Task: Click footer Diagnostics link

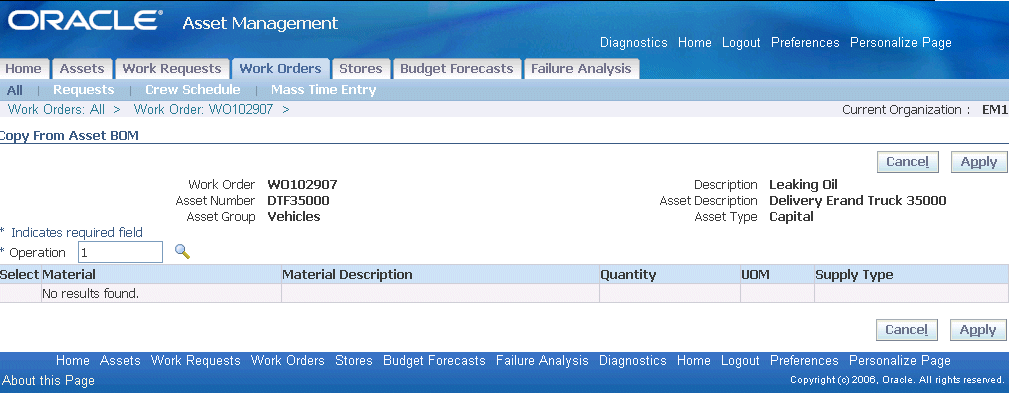Action: point(633,361)
